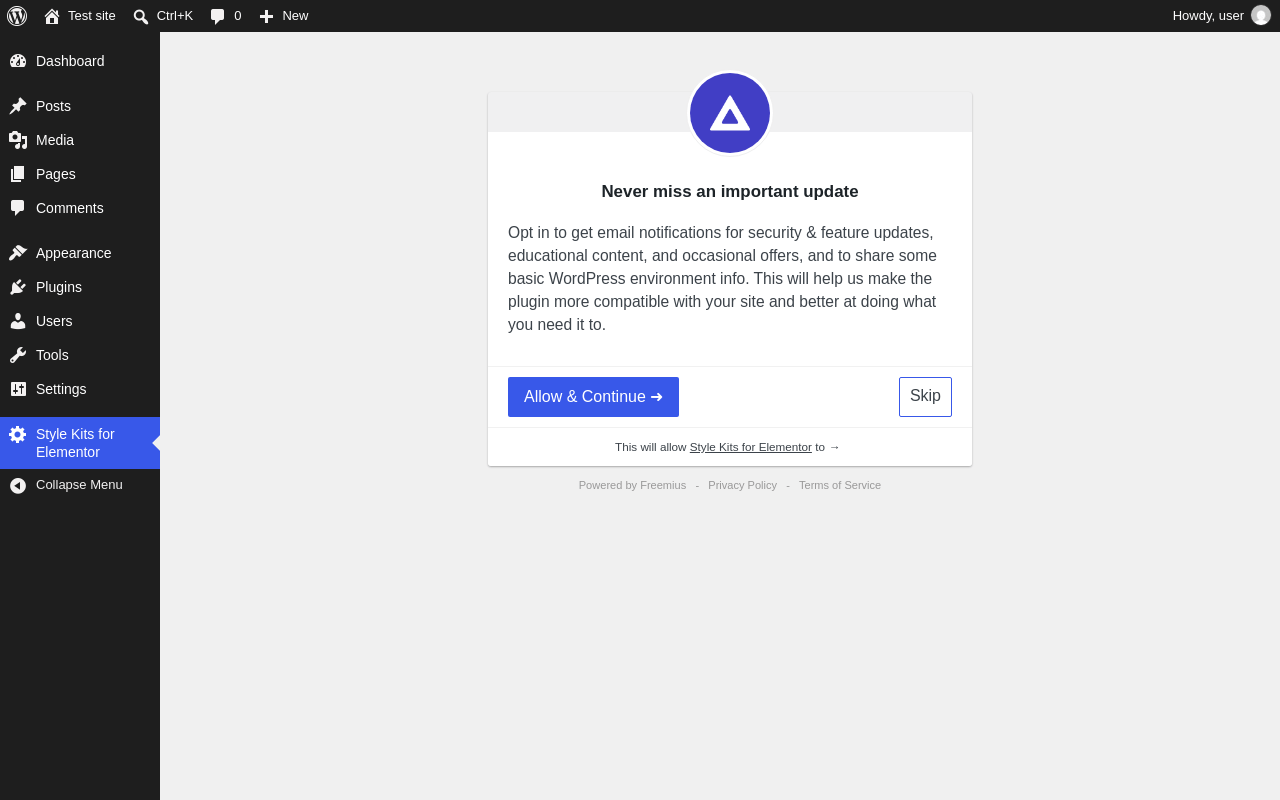Click the Posts pushpin icon

pos(18,106)
